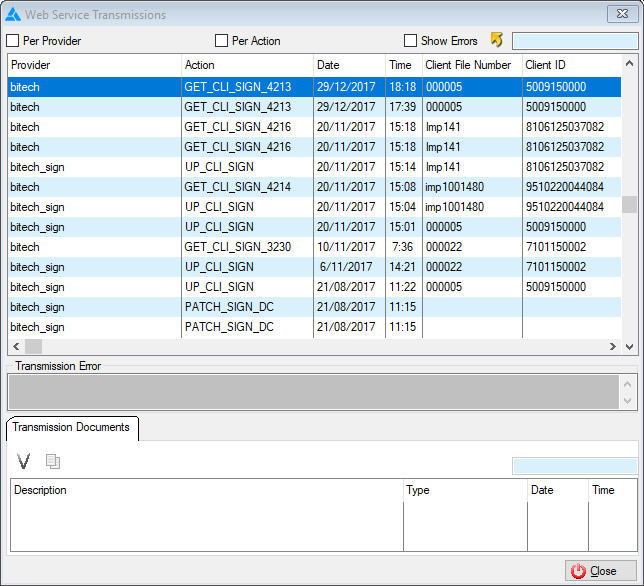The image size is (644, 586).
Task: Click the V checkmark icon in documents toolbar
Action: click(24, 461)
